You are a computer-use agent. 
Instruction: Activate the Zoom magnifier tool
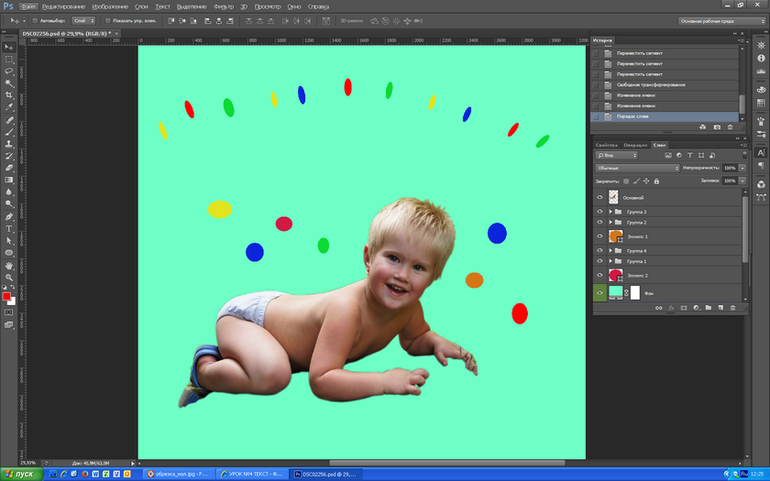click(x=9, y=277)
